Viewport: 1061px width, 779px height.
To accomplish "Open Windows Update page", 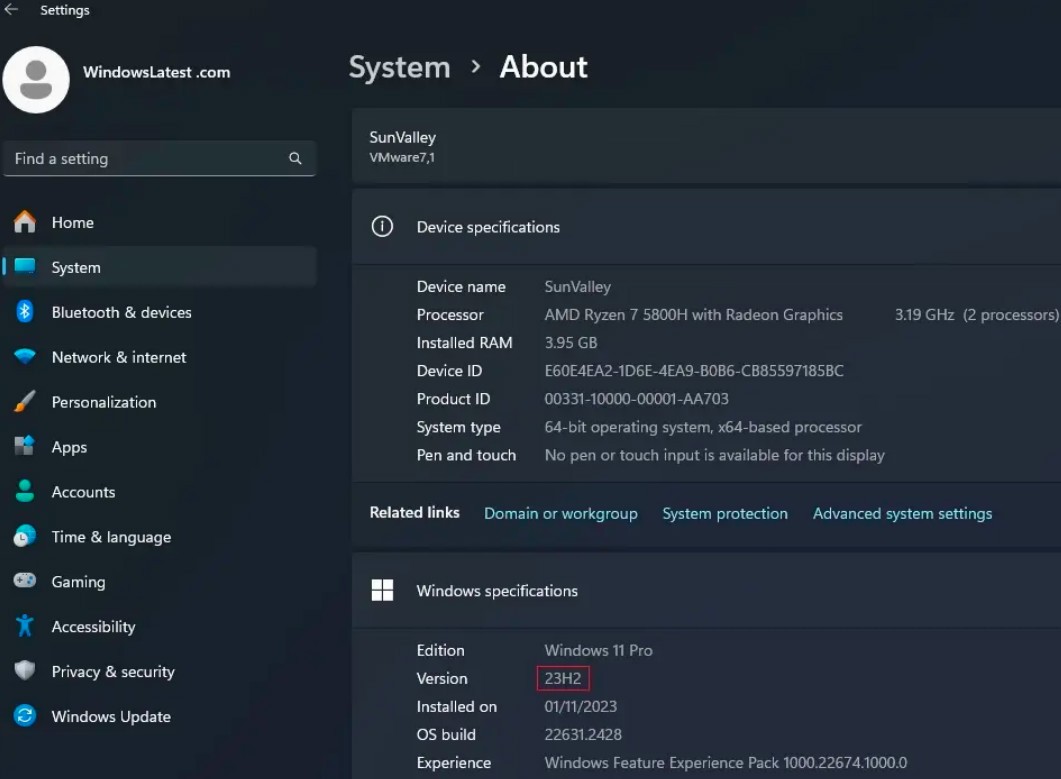I will (160, 716).
